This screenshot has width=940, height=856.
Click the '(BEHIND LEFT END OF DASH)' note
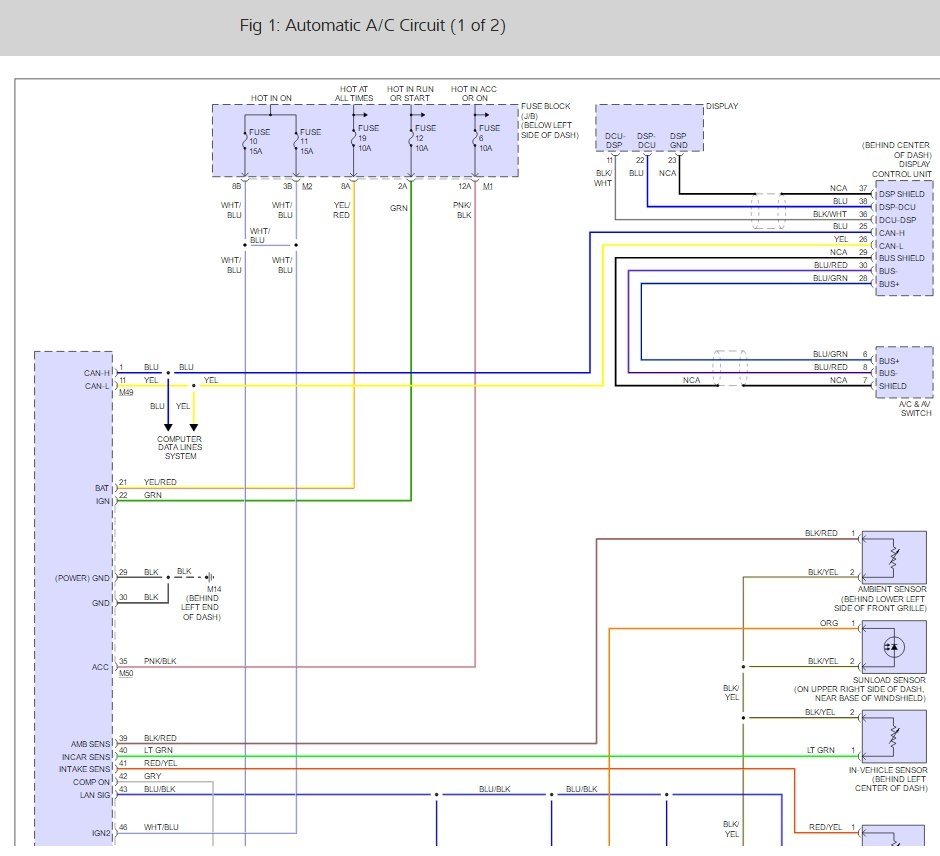(201, 607)
